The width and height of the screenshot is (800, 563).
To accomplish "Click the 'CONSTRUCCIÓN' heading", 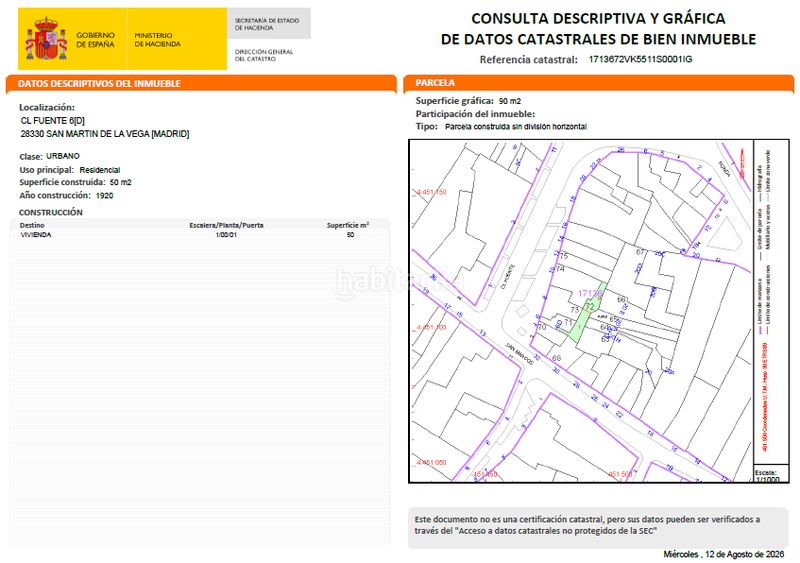I will (51, 212).
